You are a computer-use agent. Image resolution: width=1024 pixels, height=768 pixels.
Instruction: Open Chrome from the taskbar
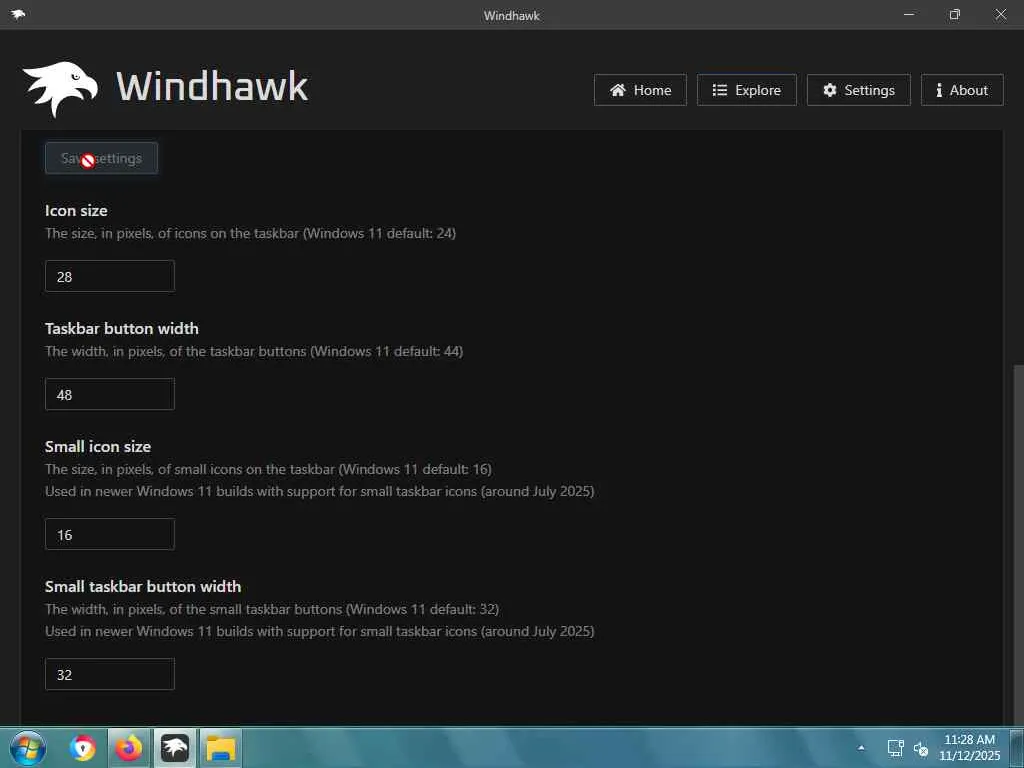pos(82,748)
